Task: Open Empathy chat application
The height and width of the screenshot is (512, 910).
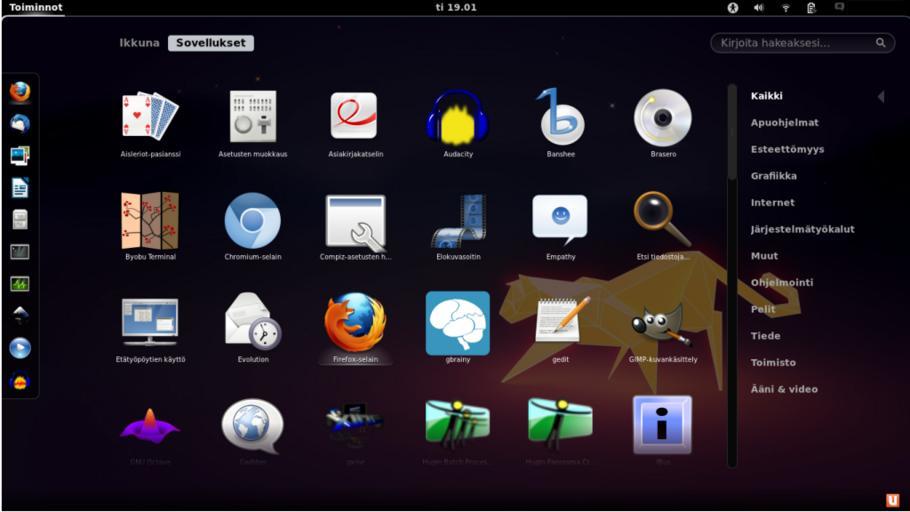Action: pyautogui.click(x=560, y=222)
